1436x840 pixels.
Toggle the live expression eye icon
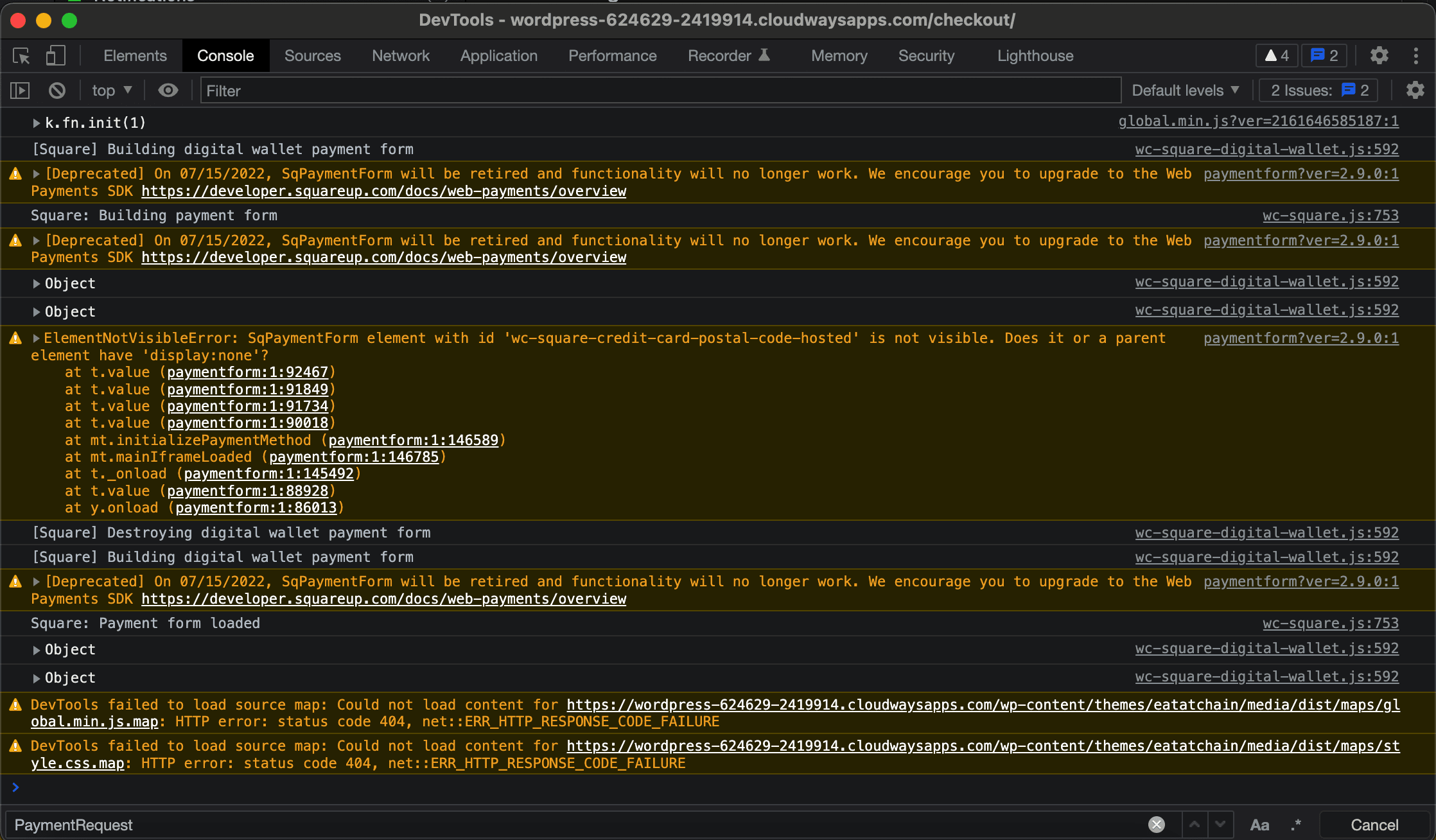pyautogui.click(x=168, y=91)
